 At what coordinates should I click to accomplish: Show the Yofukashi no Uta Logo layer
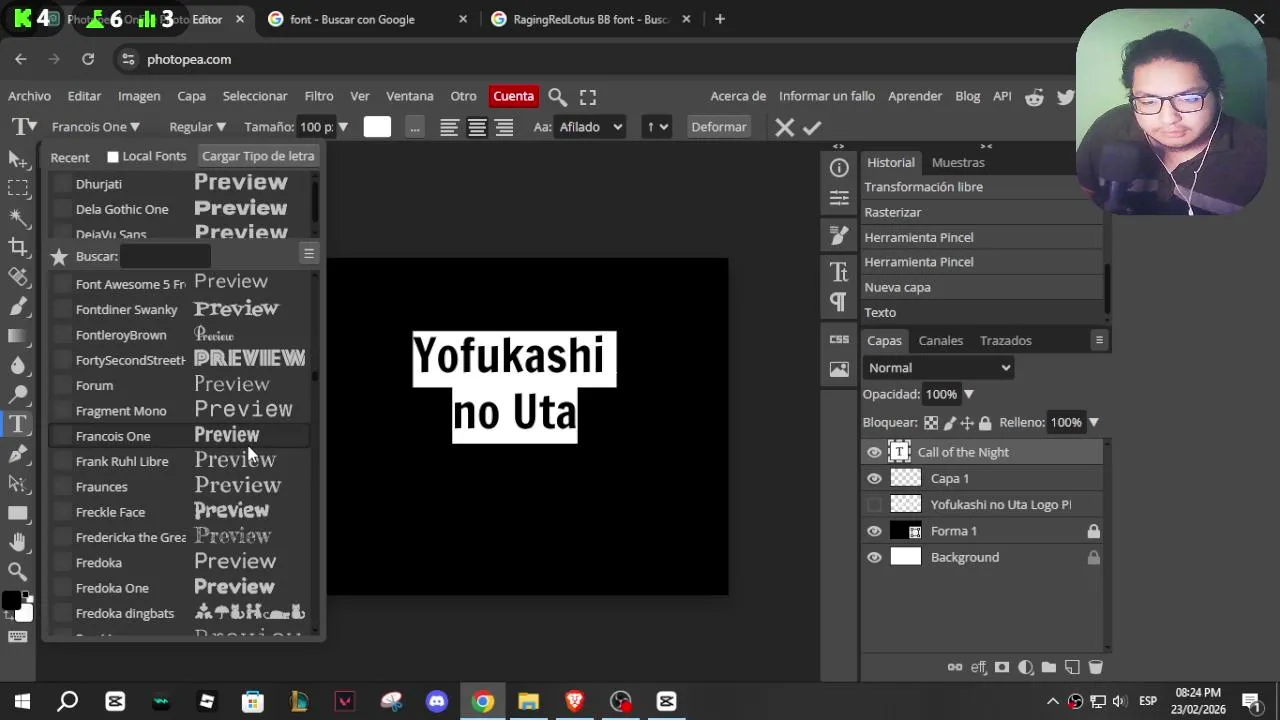tap(874, 505)
